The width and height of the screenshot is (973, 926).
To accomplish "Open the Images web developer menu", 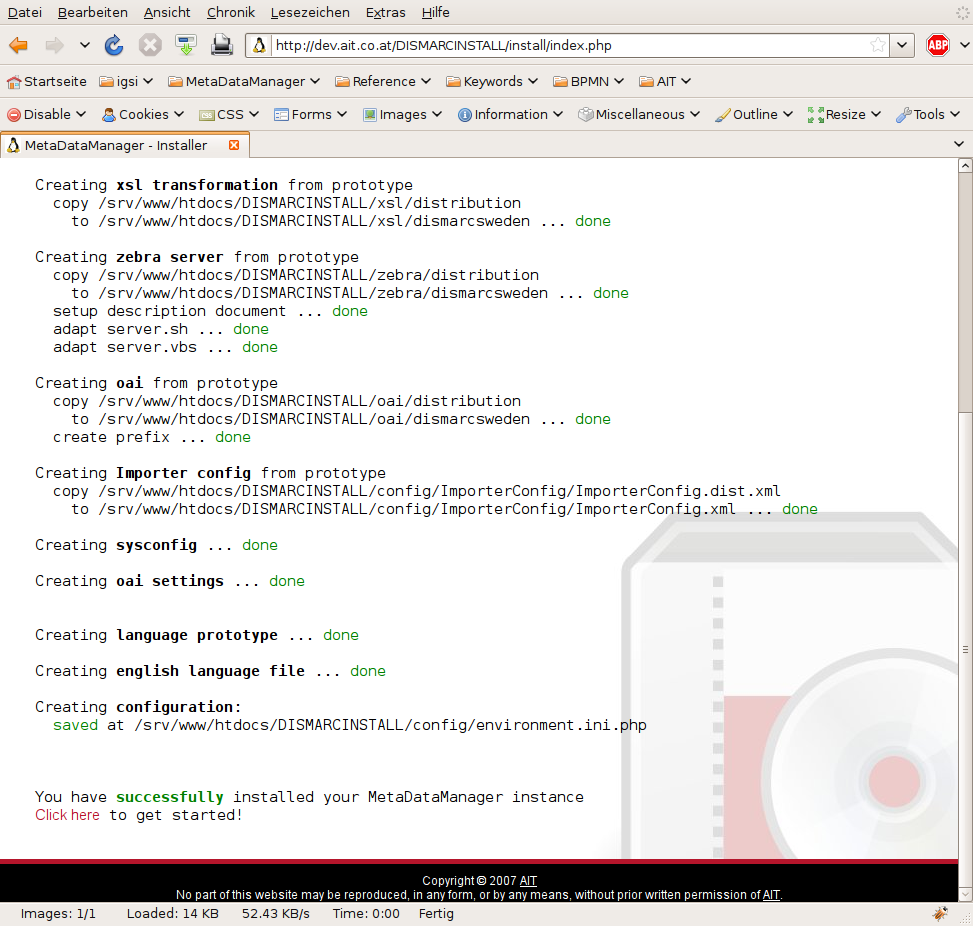I will (402, 114).
